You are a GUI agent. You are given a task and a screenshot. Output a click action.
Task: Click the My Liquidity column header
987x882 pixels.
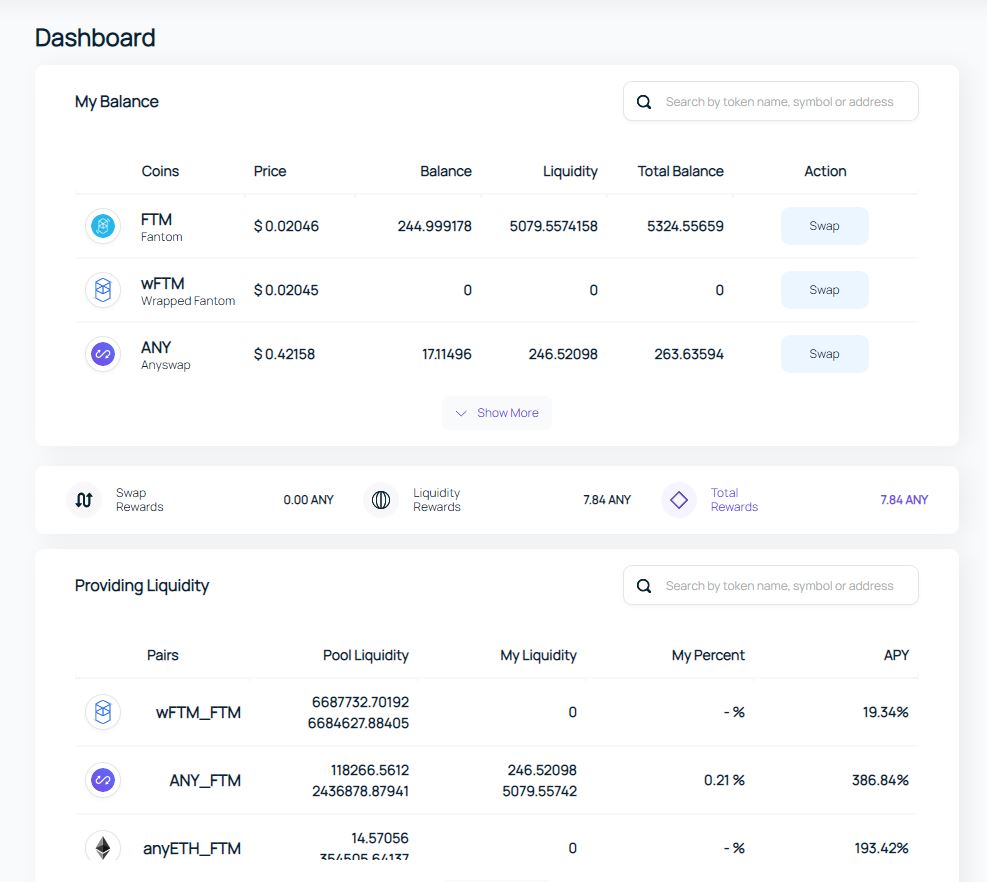pyautogui.click(x=538, y=655)
